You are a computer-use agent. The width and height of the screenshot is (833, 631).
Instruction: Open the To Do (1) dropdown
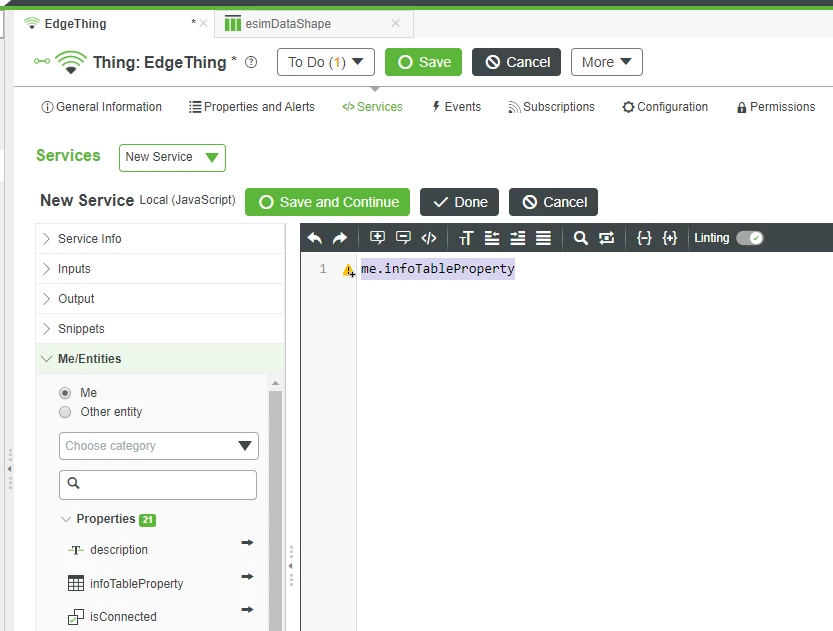coord(326,62)
